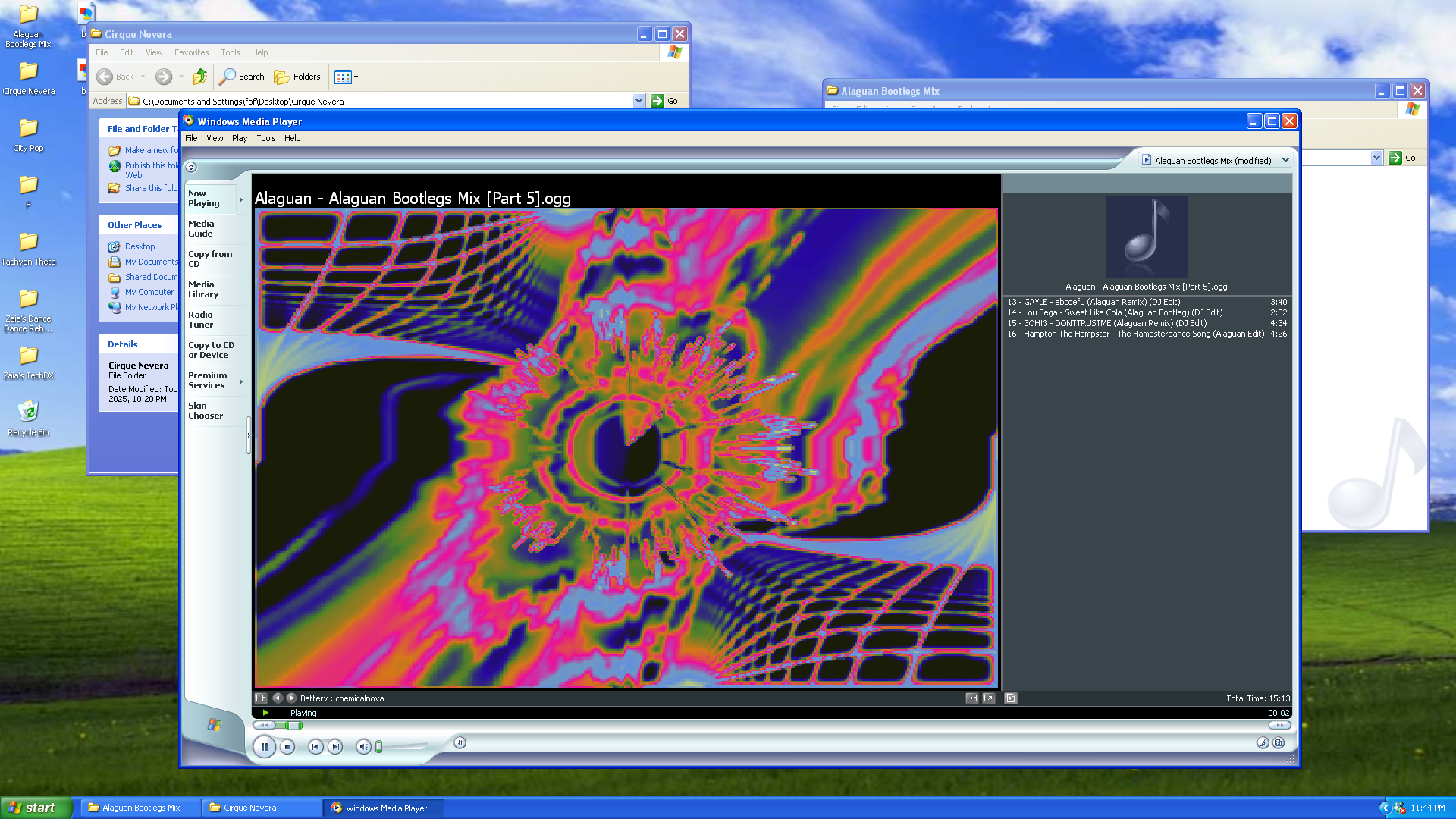
Task: Skip to the previous track
Action: pyautogui.click(x=315, y=747)
